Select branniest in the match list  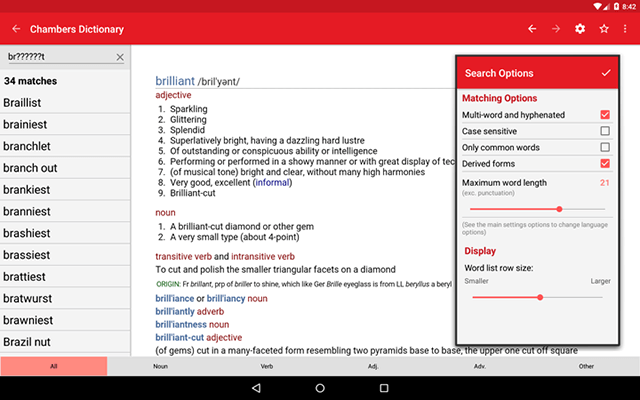pyautogui.click(x=65, y=211)
